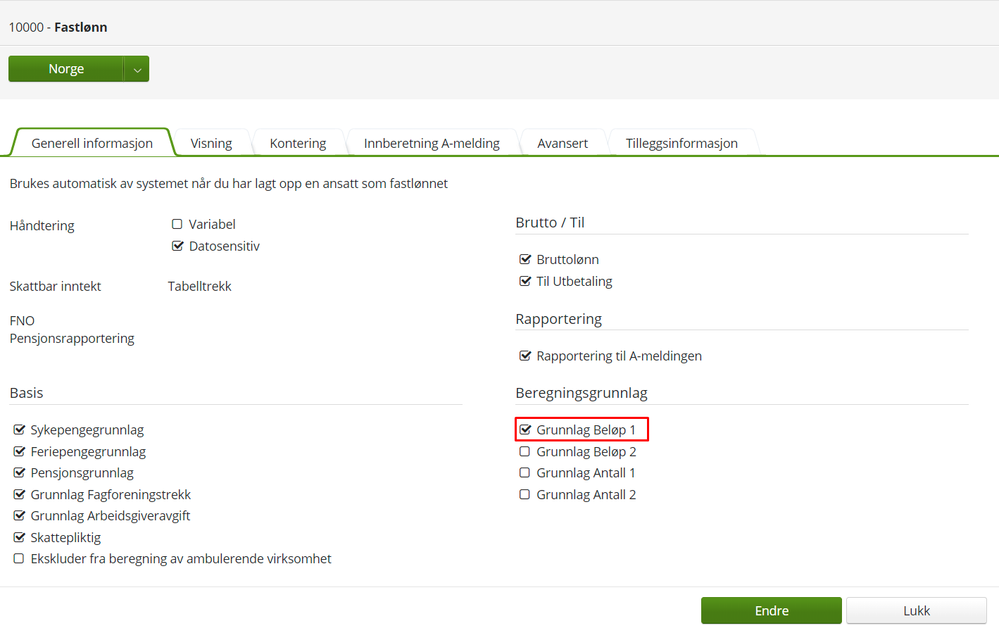Expand the Norge dropdown arrow
The image size is (999, 633).
click(x=137, y=69)
